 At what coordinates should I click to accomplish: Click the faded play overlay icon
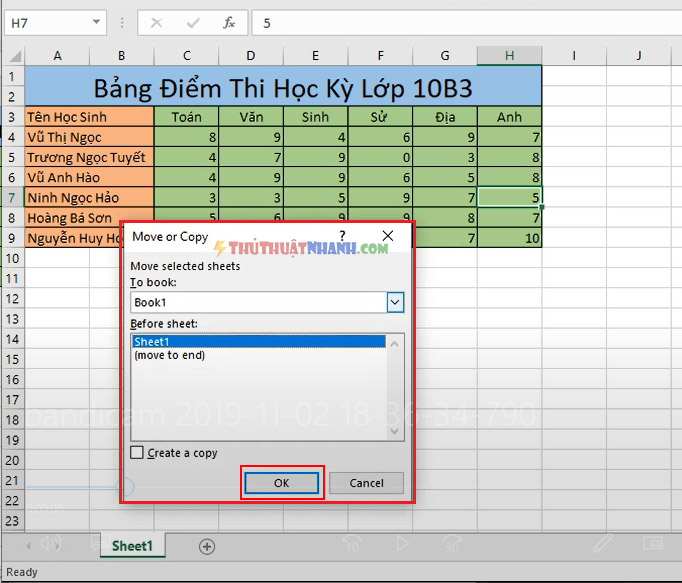402,543
